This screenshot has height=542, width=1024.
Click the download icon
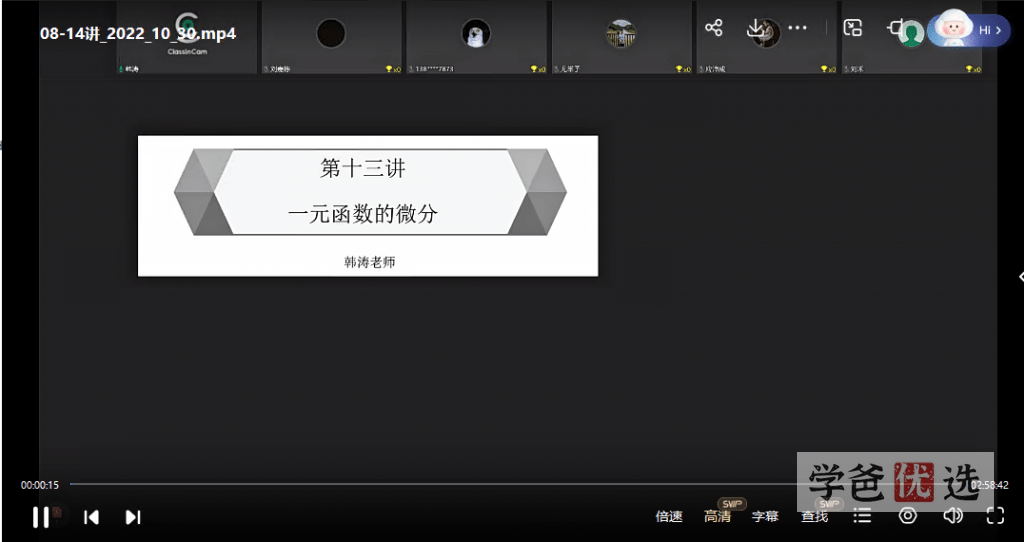pyautogui.click(x=756, y=28)
